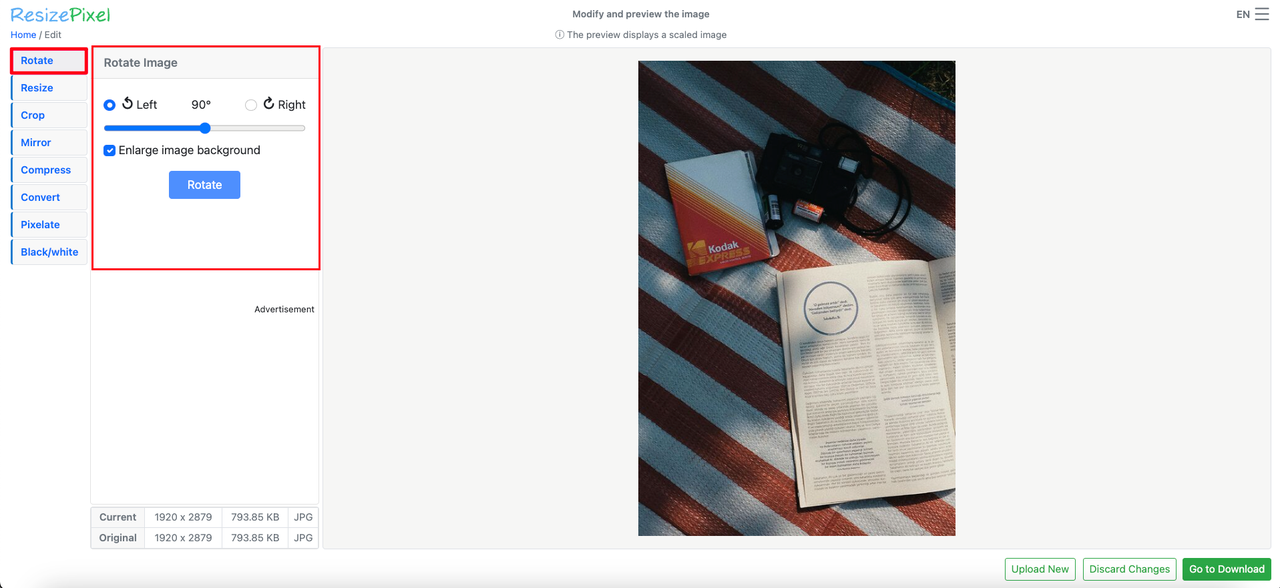Screen dimensions: 1280x588
Task: Click the Rotate Image panel heading
Action: [x=141, y=63]
